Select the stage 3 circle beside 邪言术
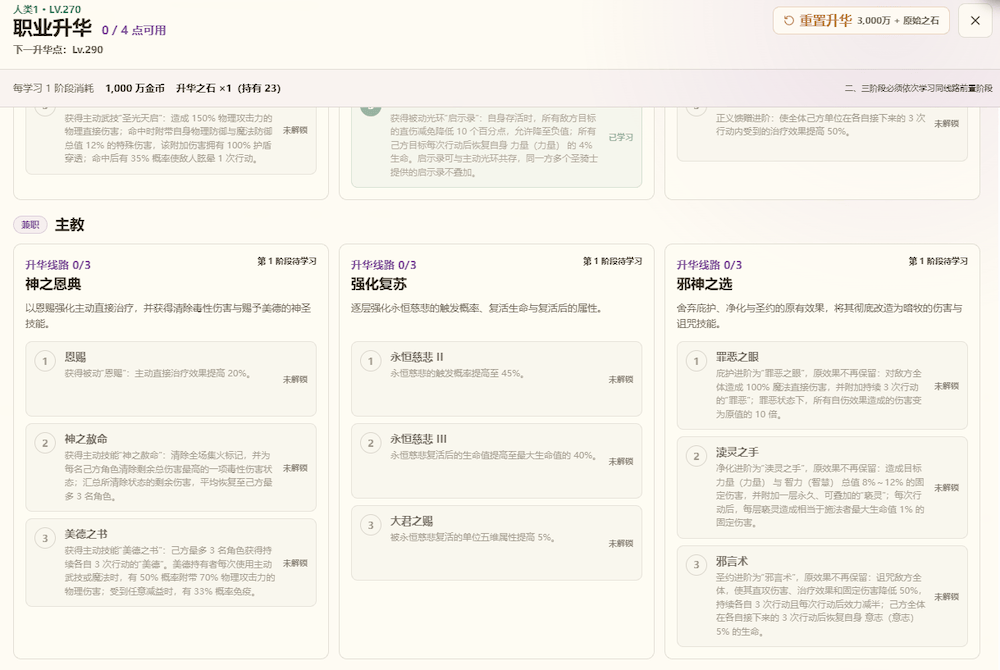This screenshot has height=670, width=1000. point(696,565)
